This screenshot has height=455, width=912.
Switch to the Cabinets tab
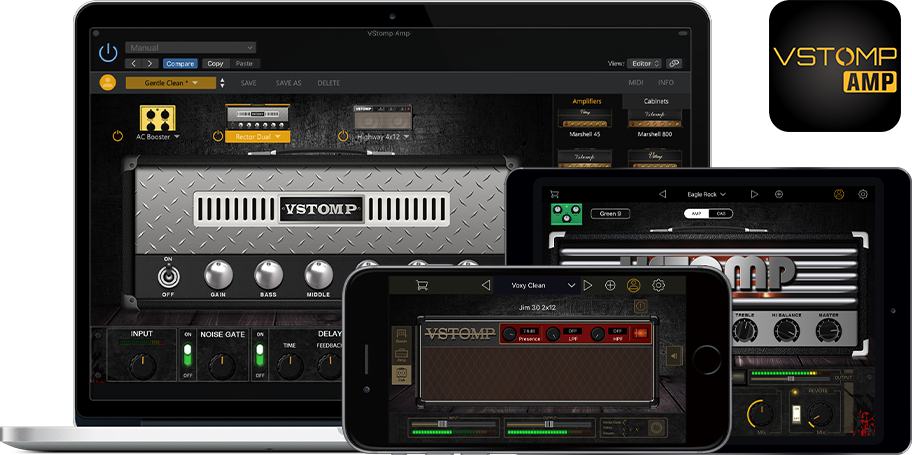coord(656,101)
